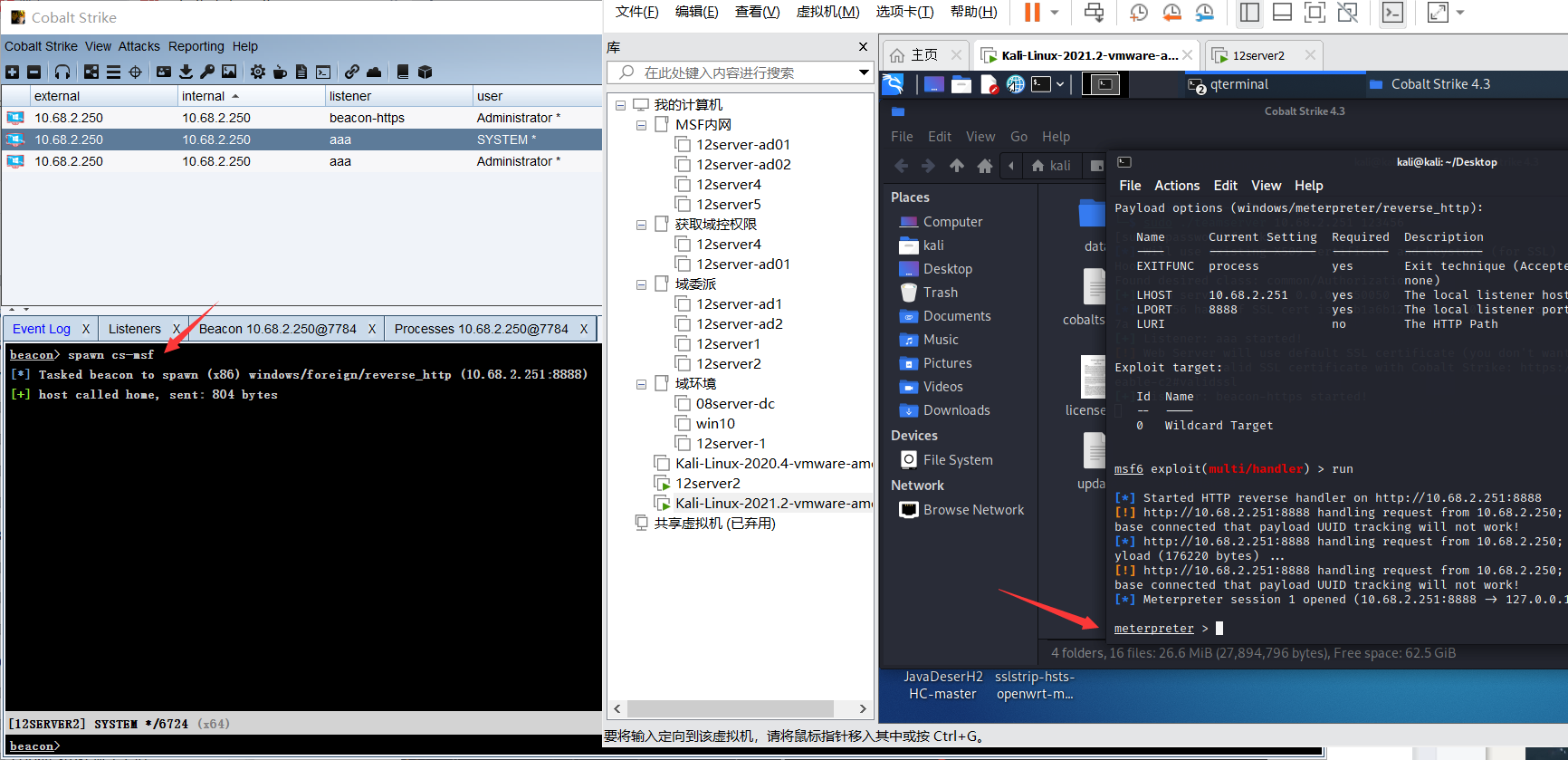Click the Disconnect minus icon in Cobalt Strike
This screenshot has width=1568, height=760.
pyautogui.click(x=33, y=72)
